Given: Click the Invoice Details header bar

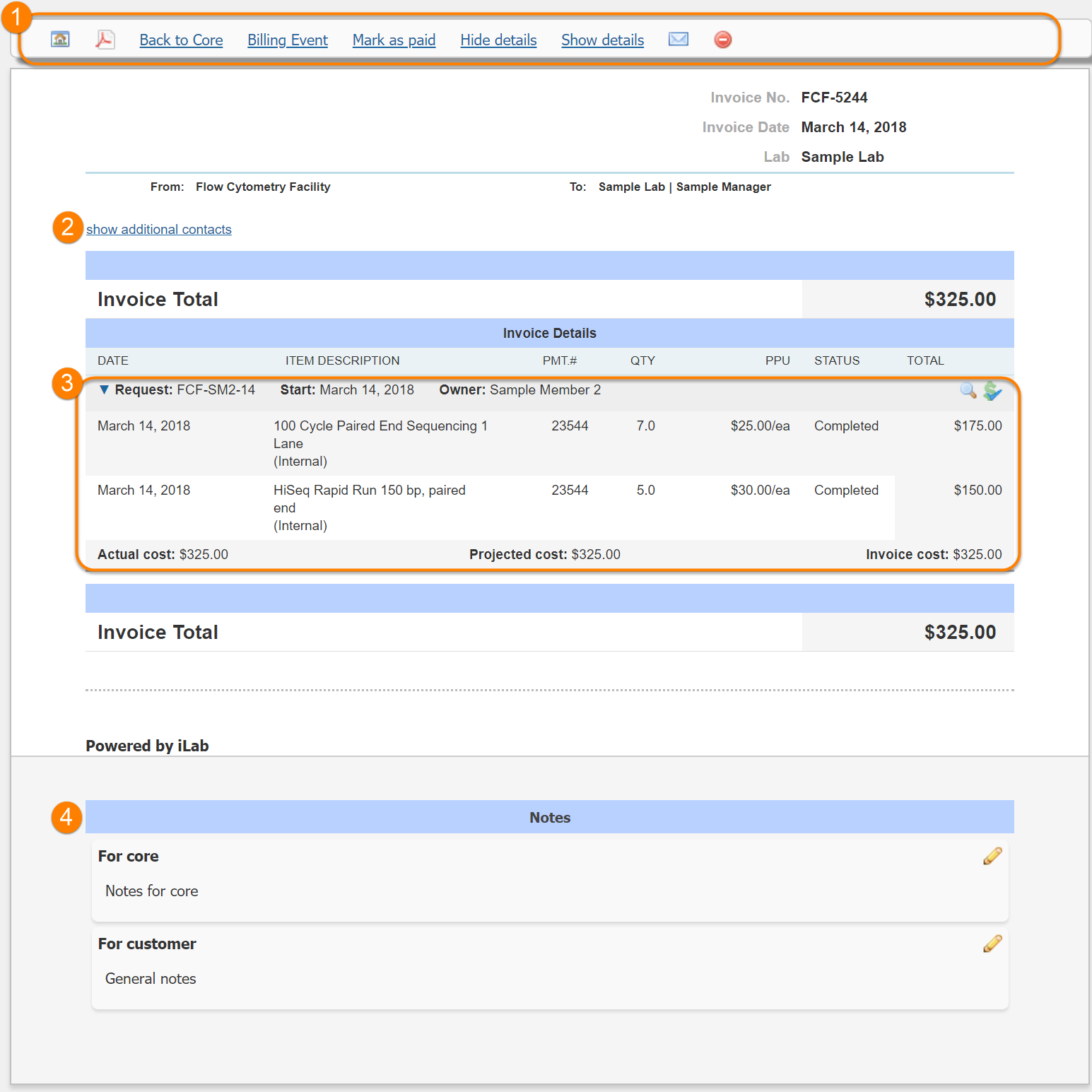Looking at the screenshot, I should pos(549,333).
